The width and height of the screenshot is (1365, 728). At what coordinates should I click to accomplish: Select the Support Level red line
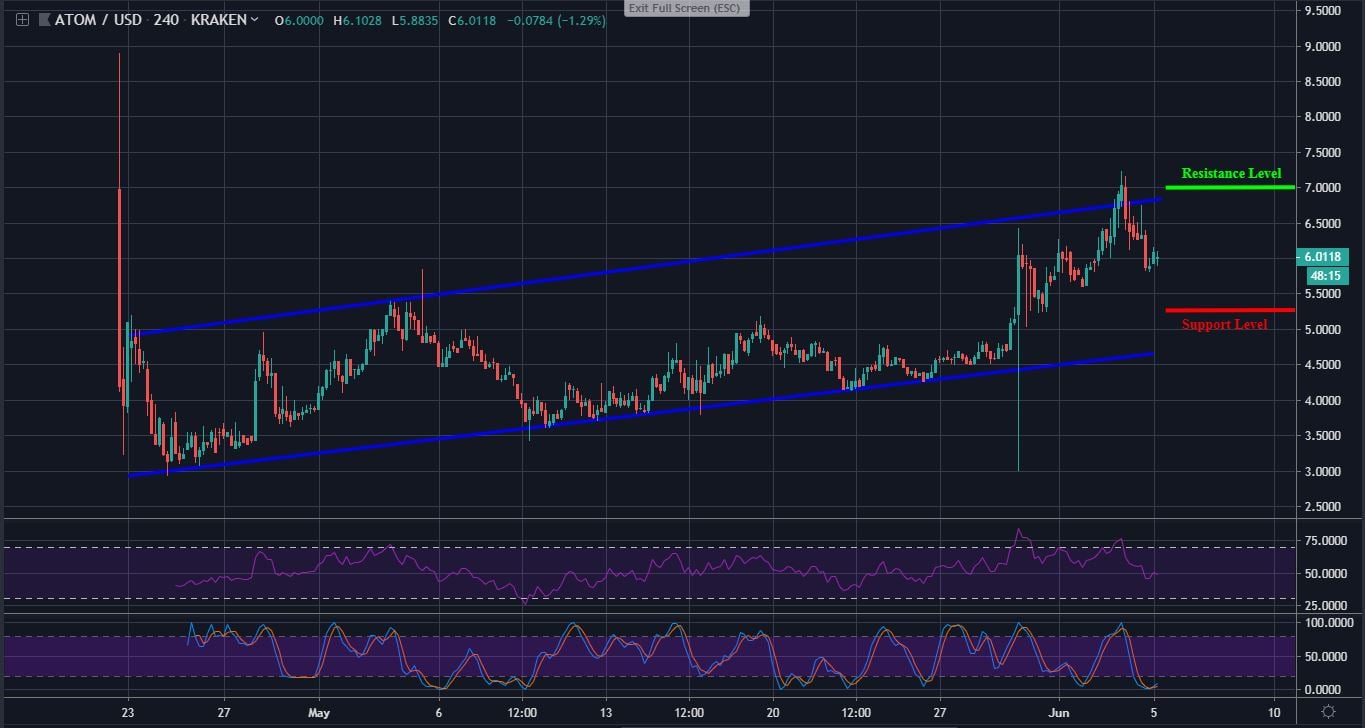point(1228,310)
